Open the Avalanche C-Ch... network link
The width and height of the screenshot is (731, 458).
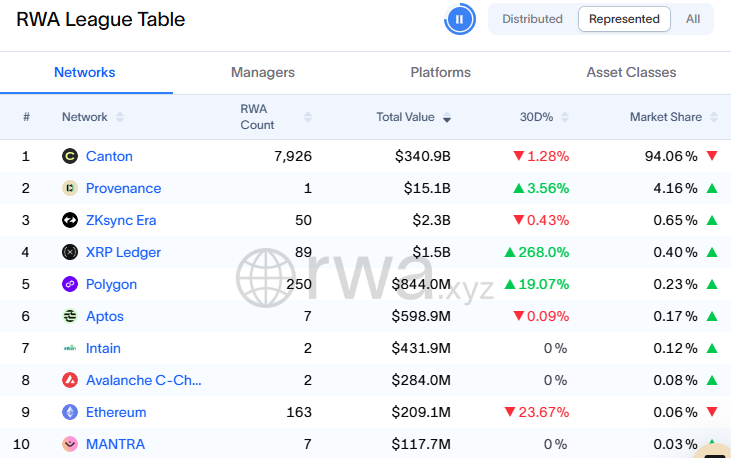[x=144, y=380]
